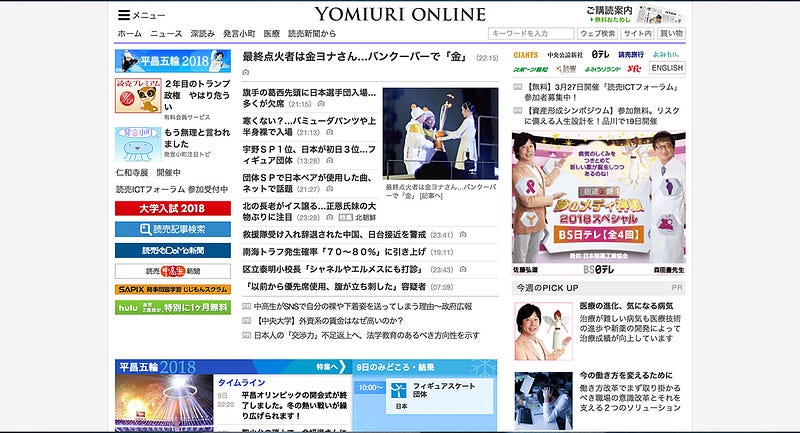Select the 10:00〜 schedule time marker
The height and width of the screenshot is (433, 800).
(370, 388)
